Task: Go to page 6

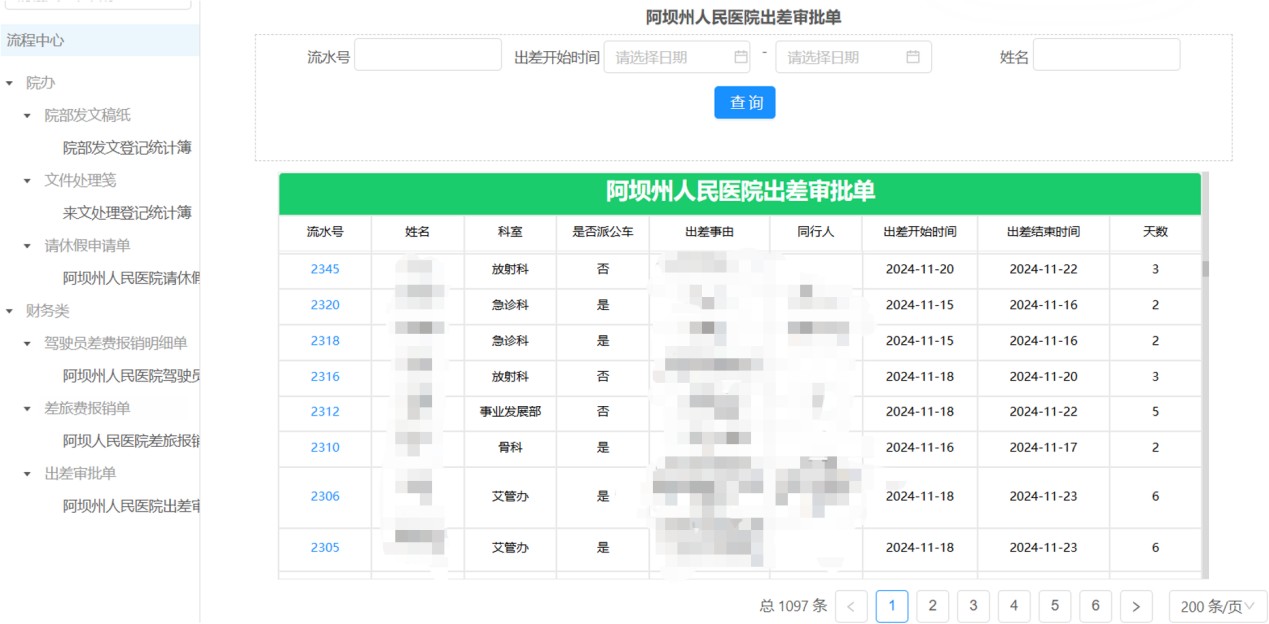Action: 1095,606
